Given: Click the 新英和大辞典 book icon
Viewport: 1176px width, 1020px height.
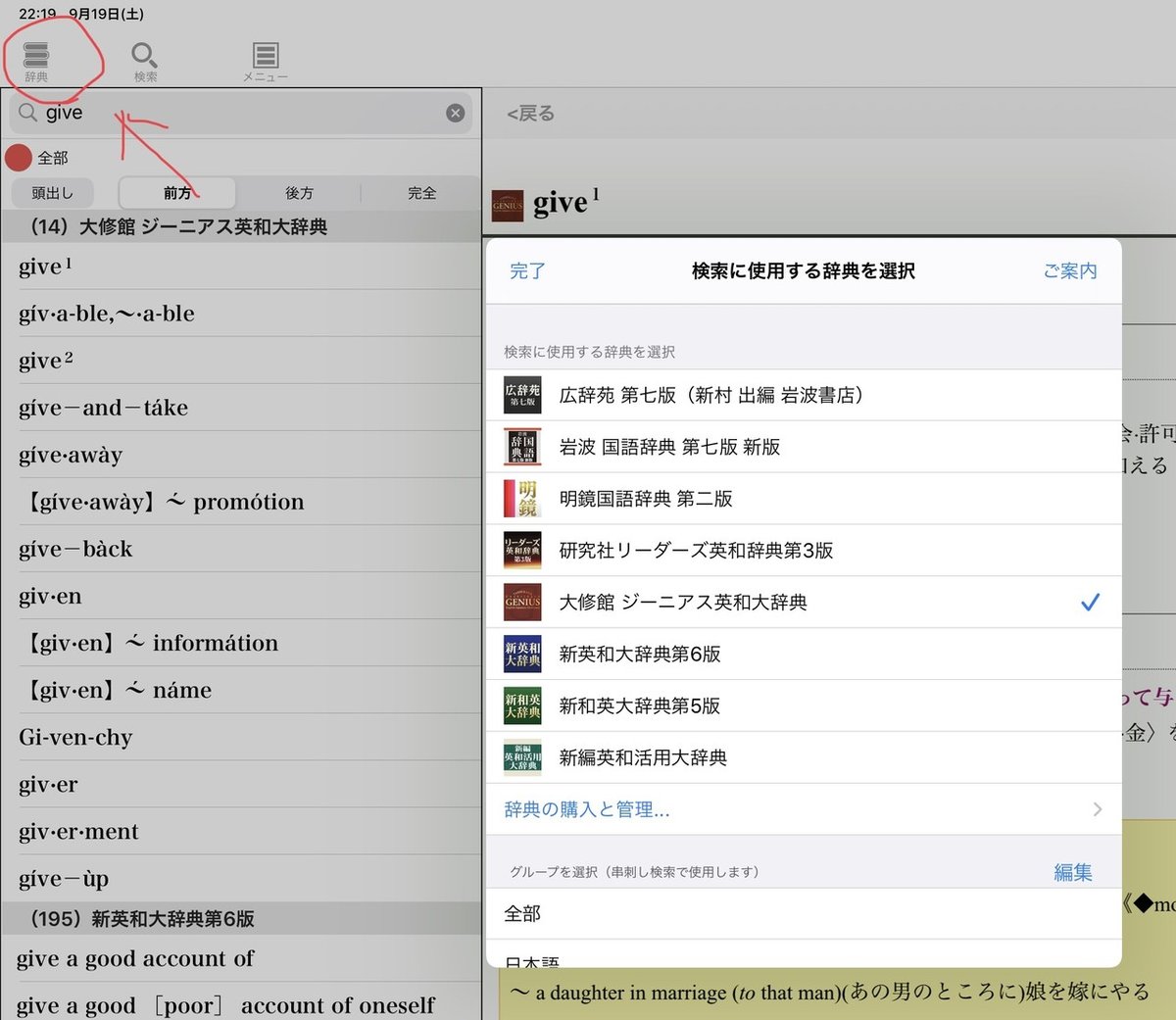Looking at the screenshot, I should 522,655.
